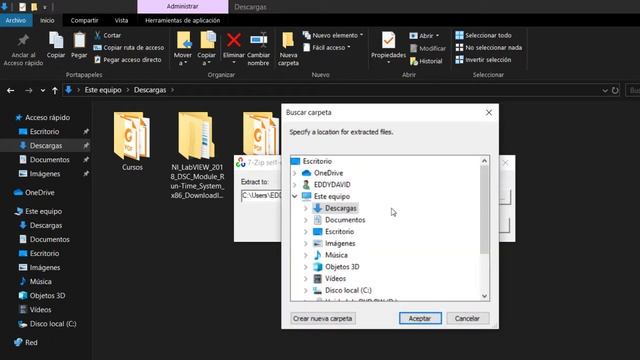Open the Archivo menu

pos(16,20)
